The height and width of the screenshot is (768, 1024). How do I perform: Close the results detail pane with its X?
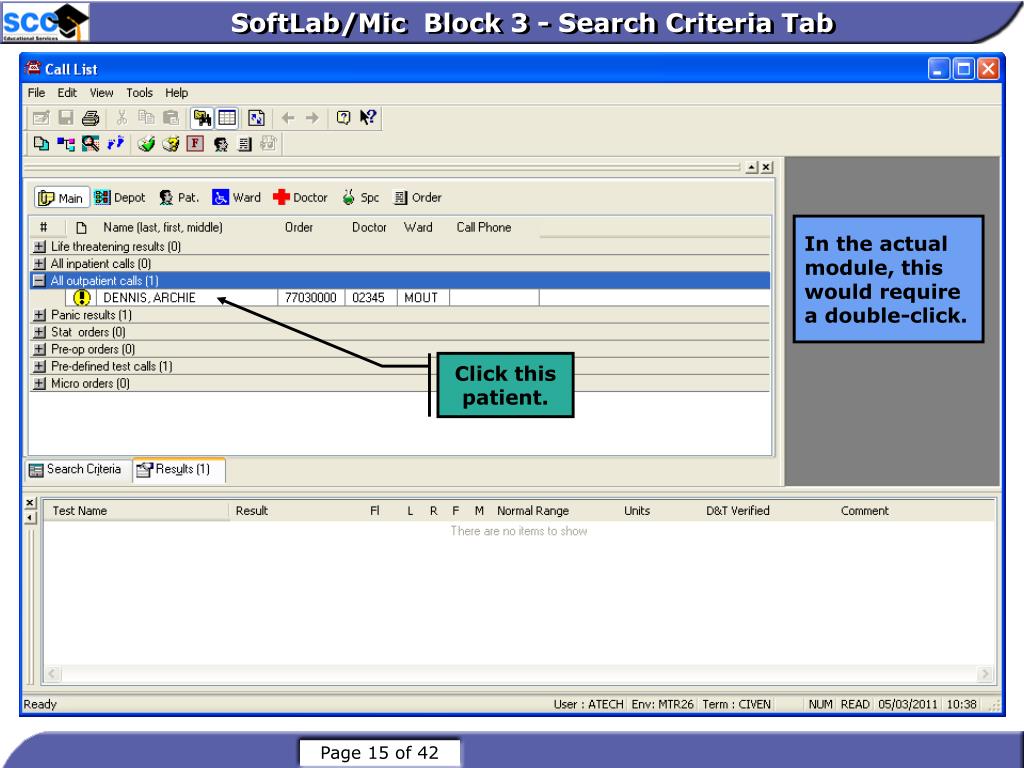tap(30, 503)
